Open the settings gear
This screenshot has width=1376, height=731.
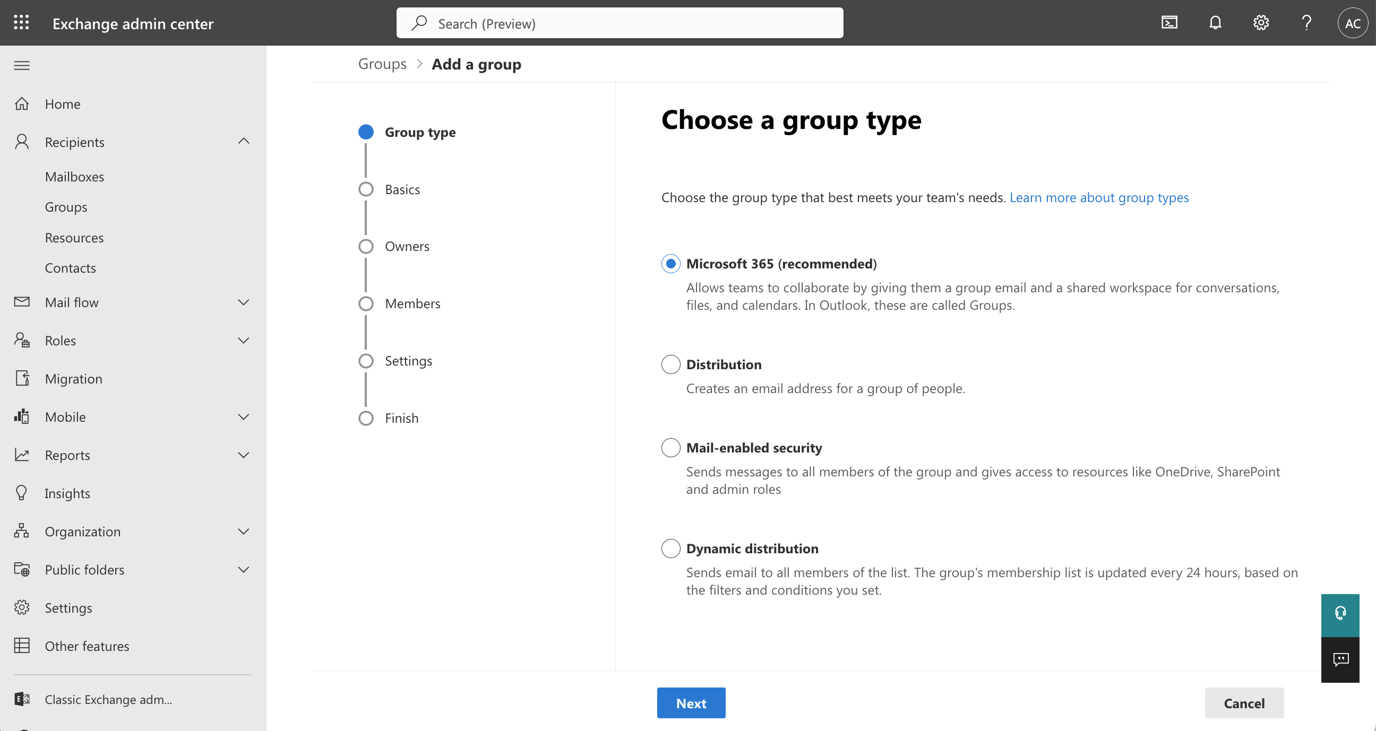point(1260,22)
